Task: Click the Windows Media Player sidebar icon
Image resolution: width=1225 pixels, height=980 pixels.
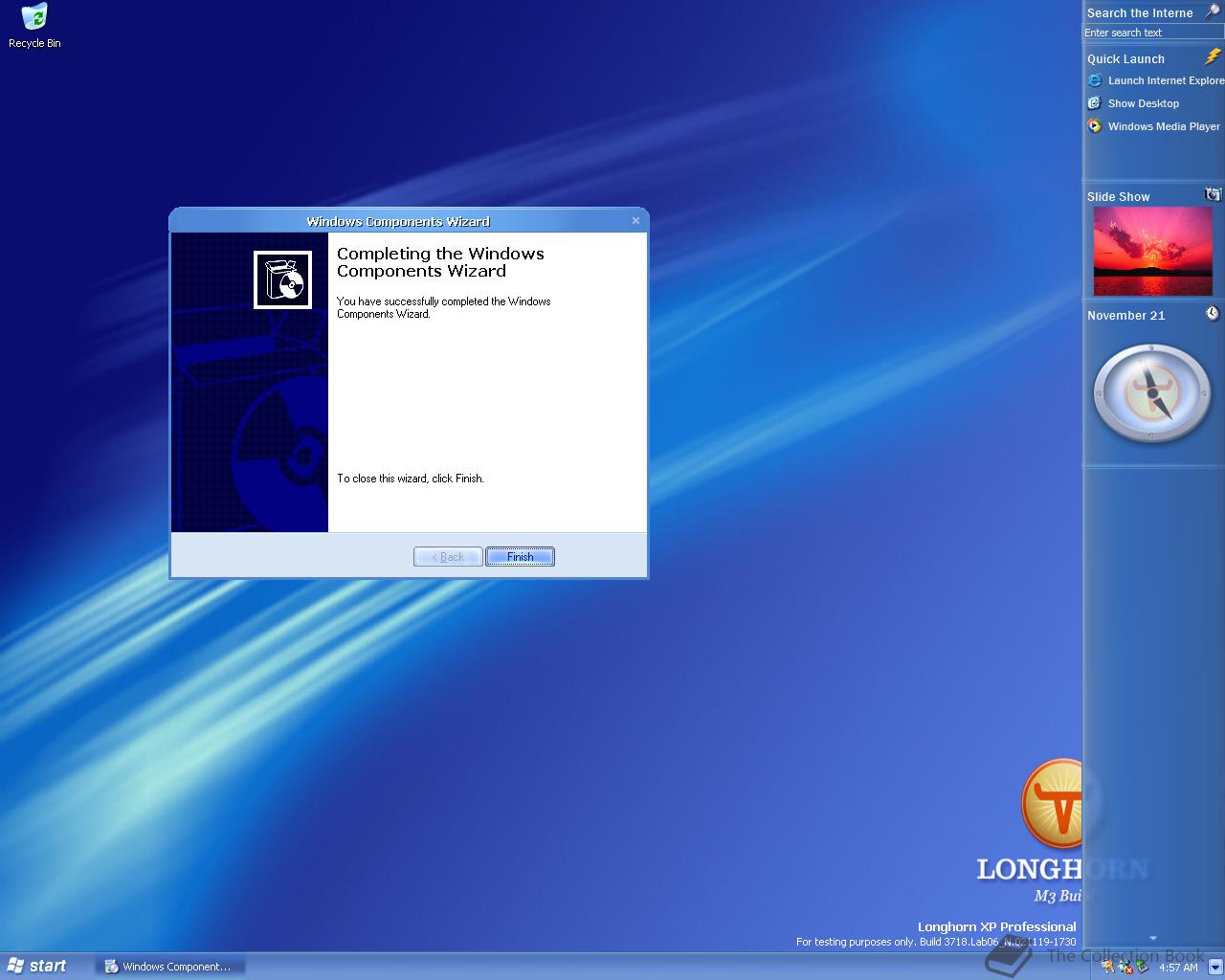Action: point(1095,126)
